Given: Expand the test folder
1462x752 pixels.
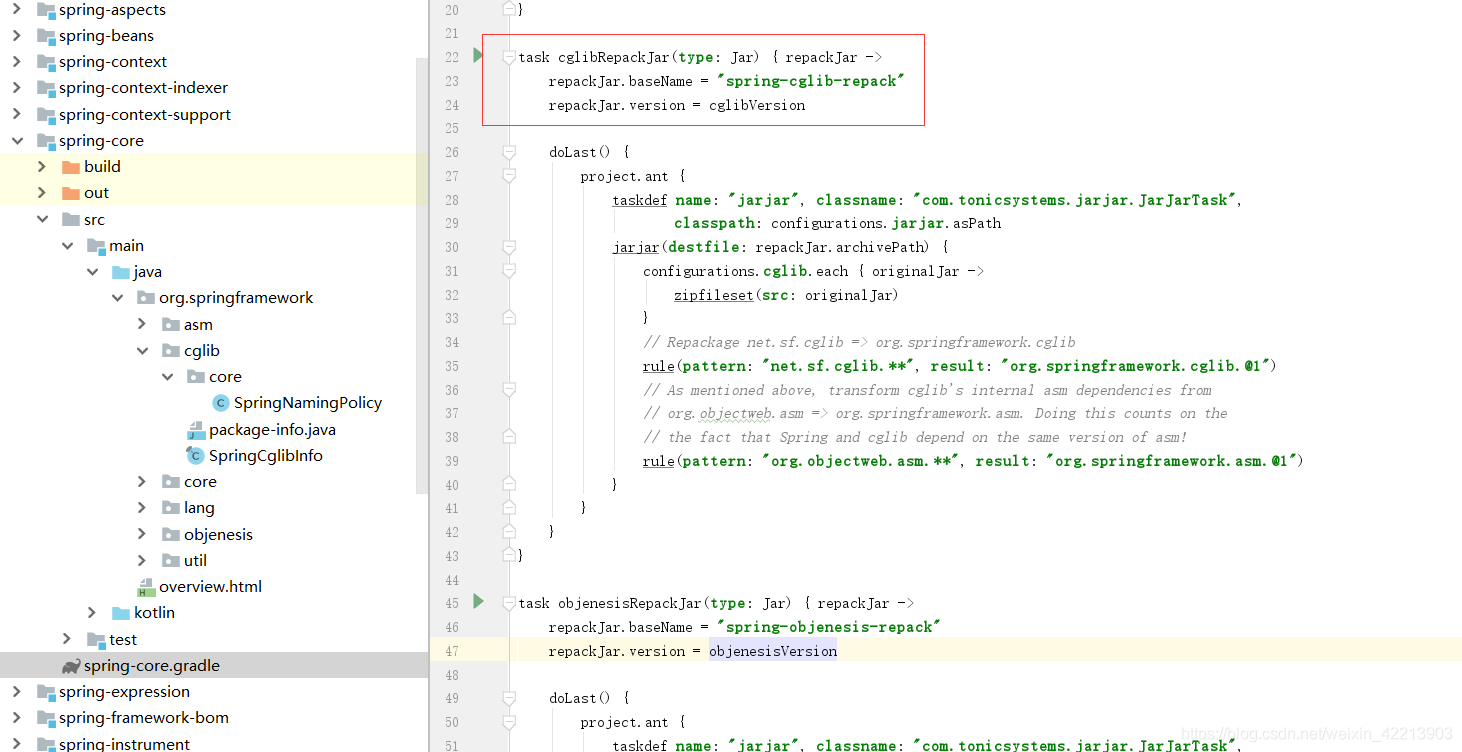Looking at the screenshot, I should [x=67, y=640].
